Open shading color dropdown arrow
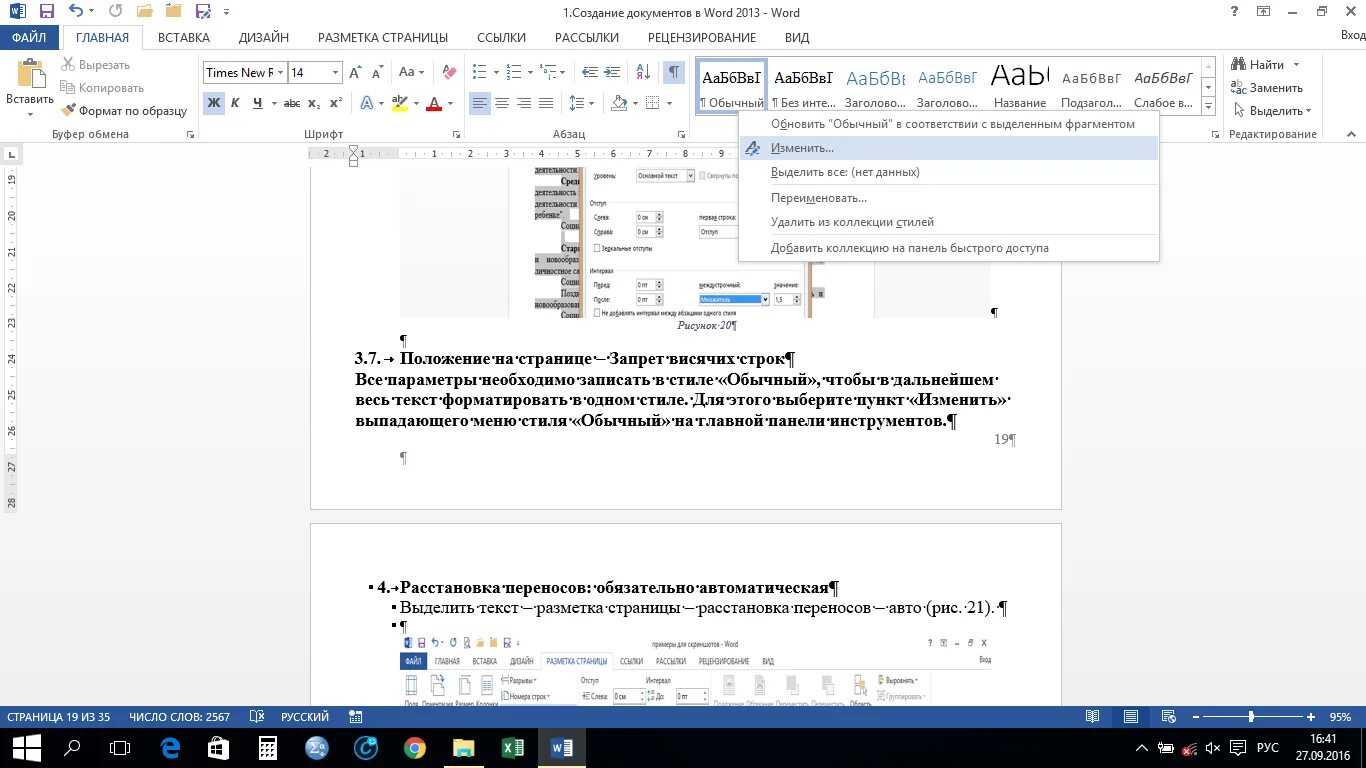1366x768 pixels. 634,103
